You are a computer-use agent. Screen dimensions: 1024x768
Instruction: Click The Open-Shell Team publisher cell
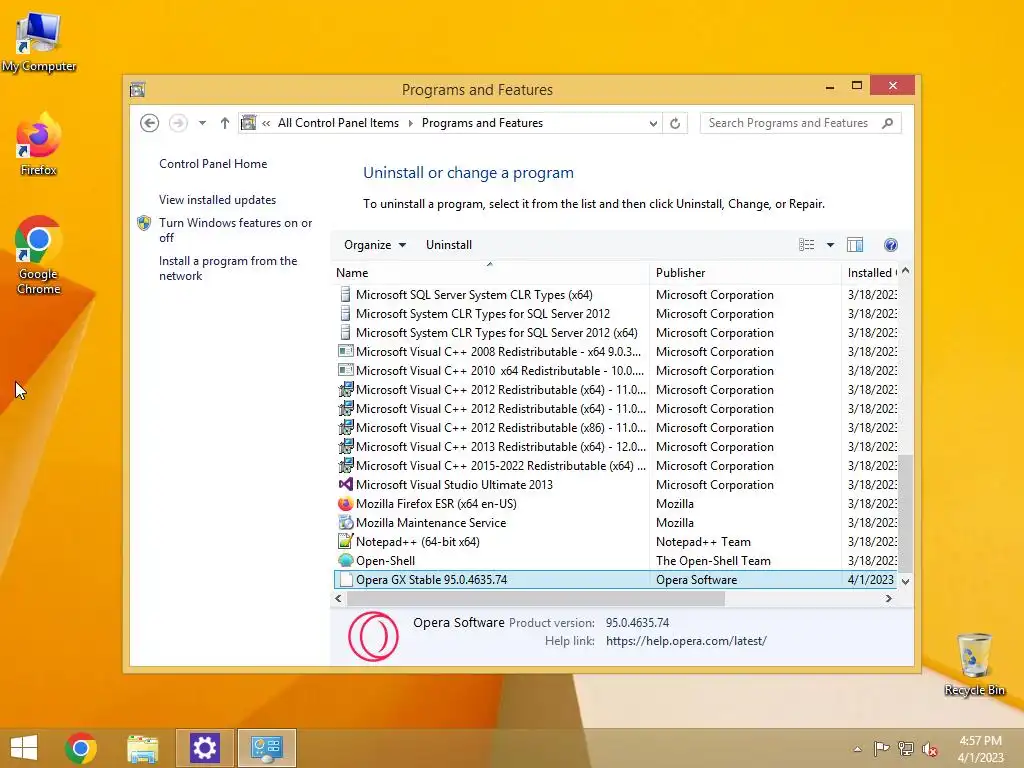713,561
